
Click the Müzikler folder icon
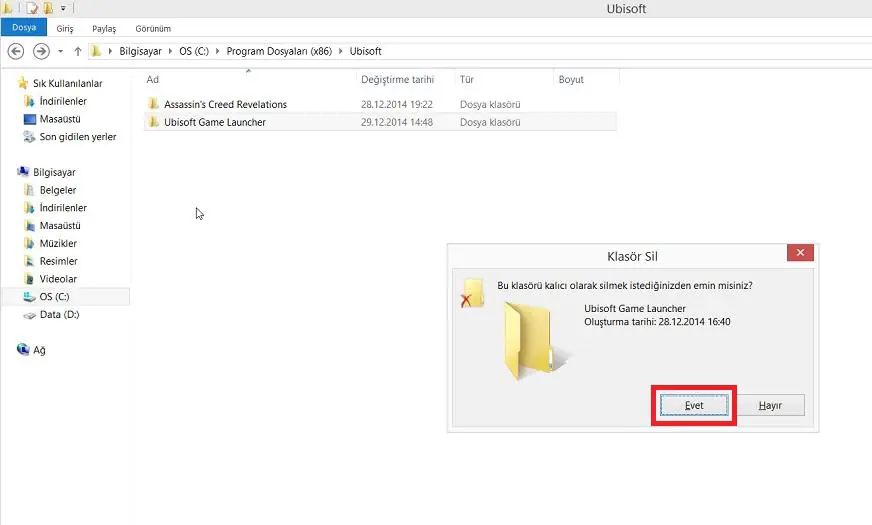29,244
